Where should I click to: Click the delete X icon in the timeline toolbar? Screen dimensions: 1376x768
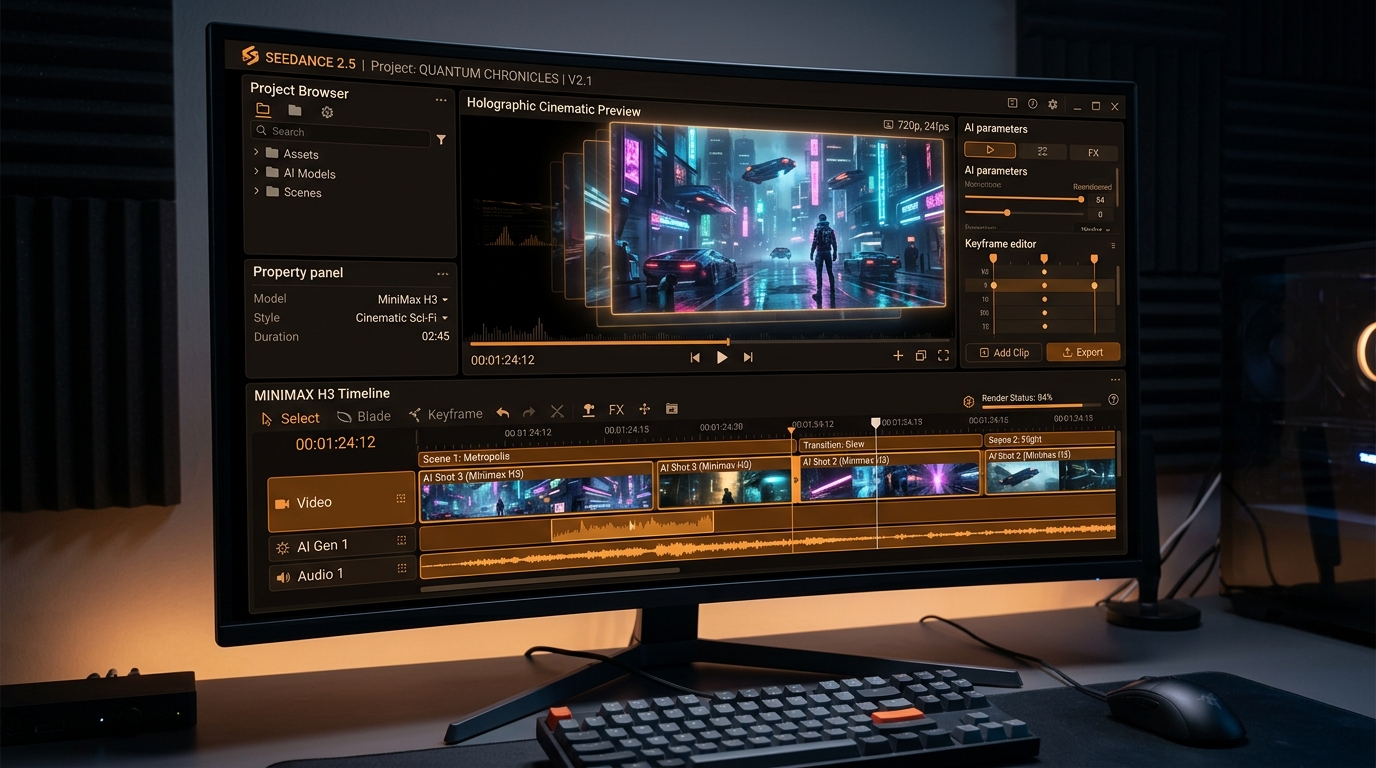558,411
